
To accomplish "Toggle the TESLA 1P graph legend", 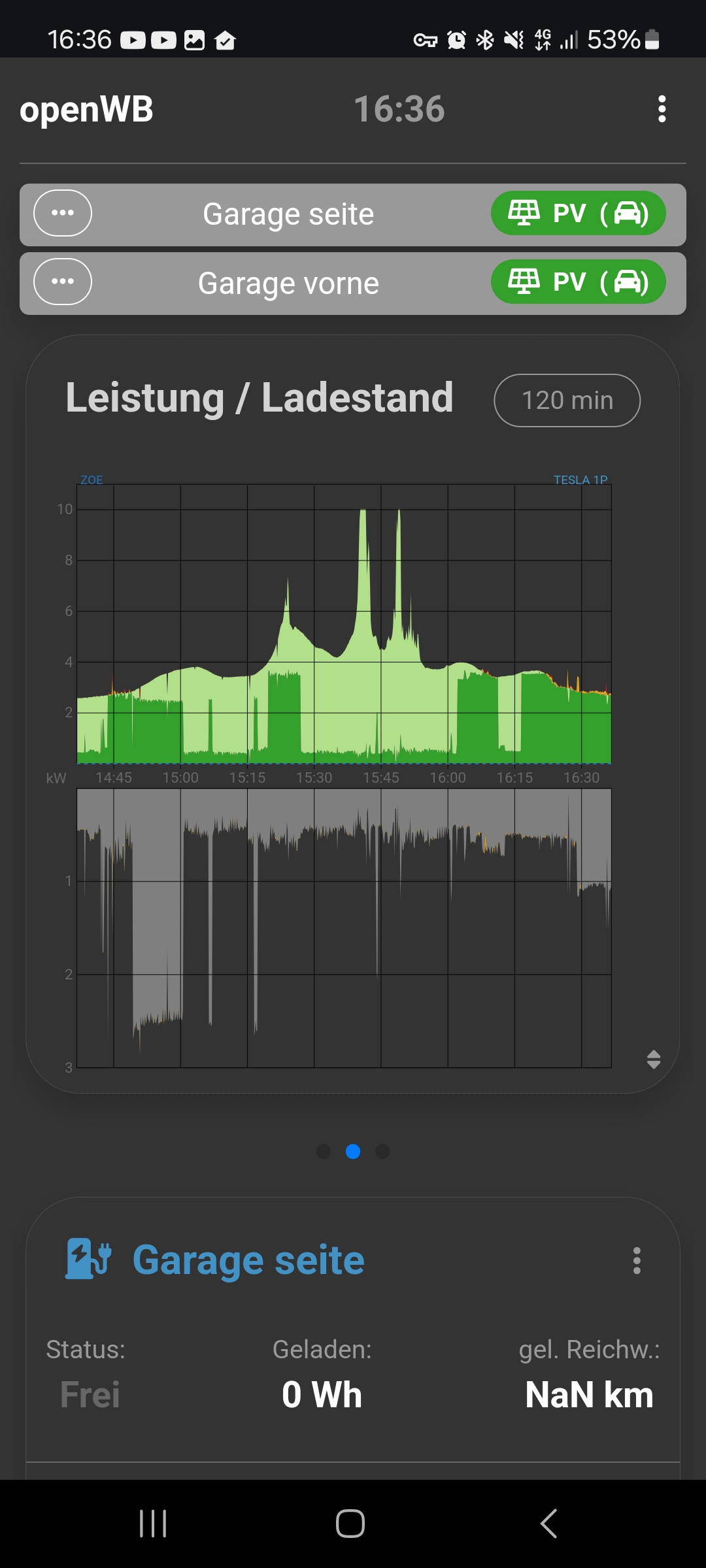I will coord(580,480).
